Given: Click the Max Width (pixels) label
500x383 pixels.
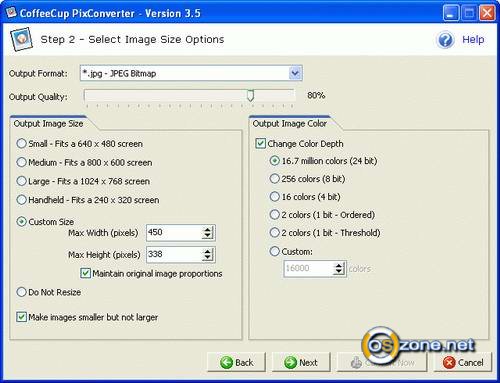Looking at the screenshot, I should [x=103, y=233].
